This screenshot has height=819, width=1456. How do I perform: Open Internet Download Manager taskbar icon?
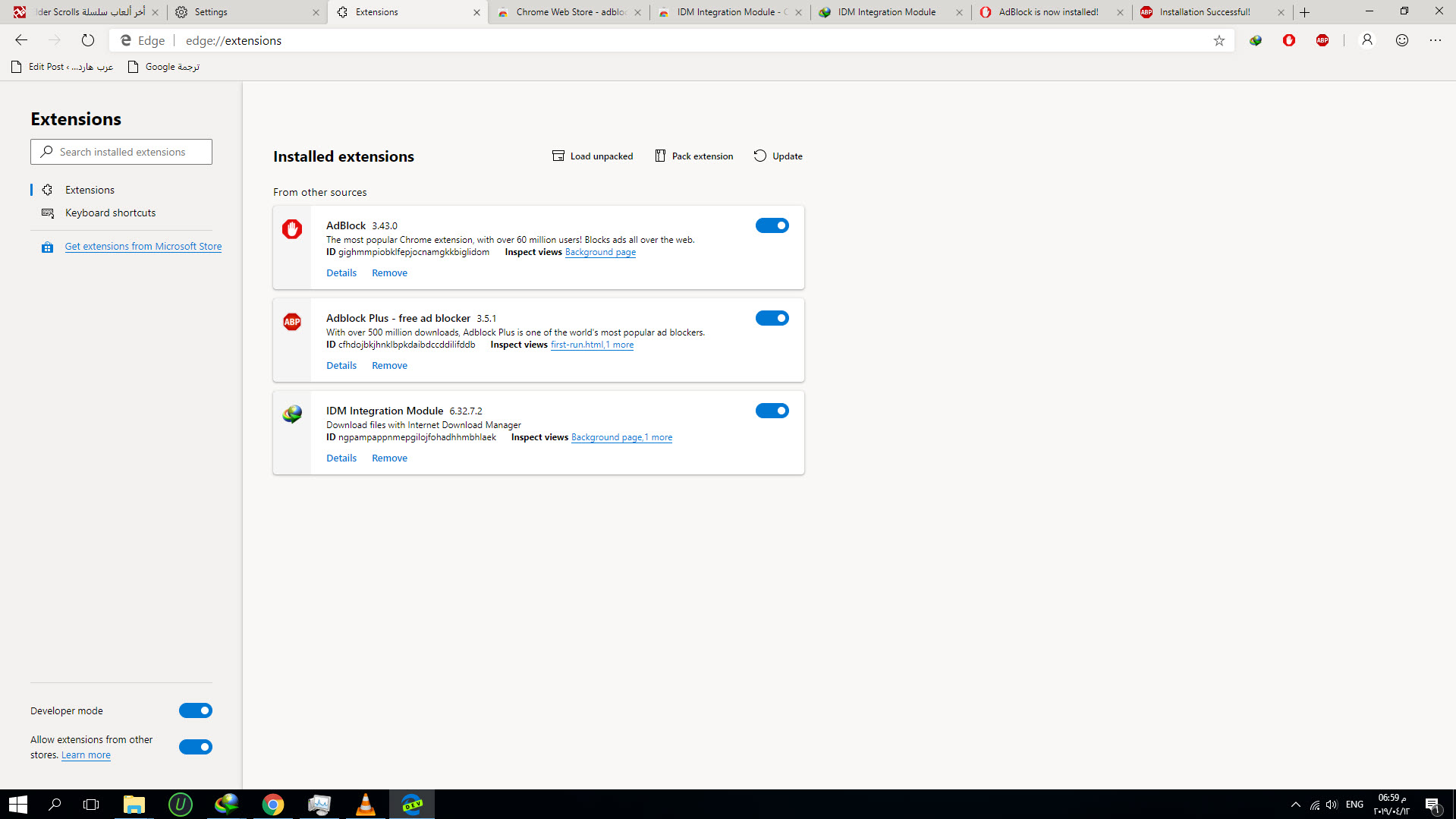[x=227, y=805]
